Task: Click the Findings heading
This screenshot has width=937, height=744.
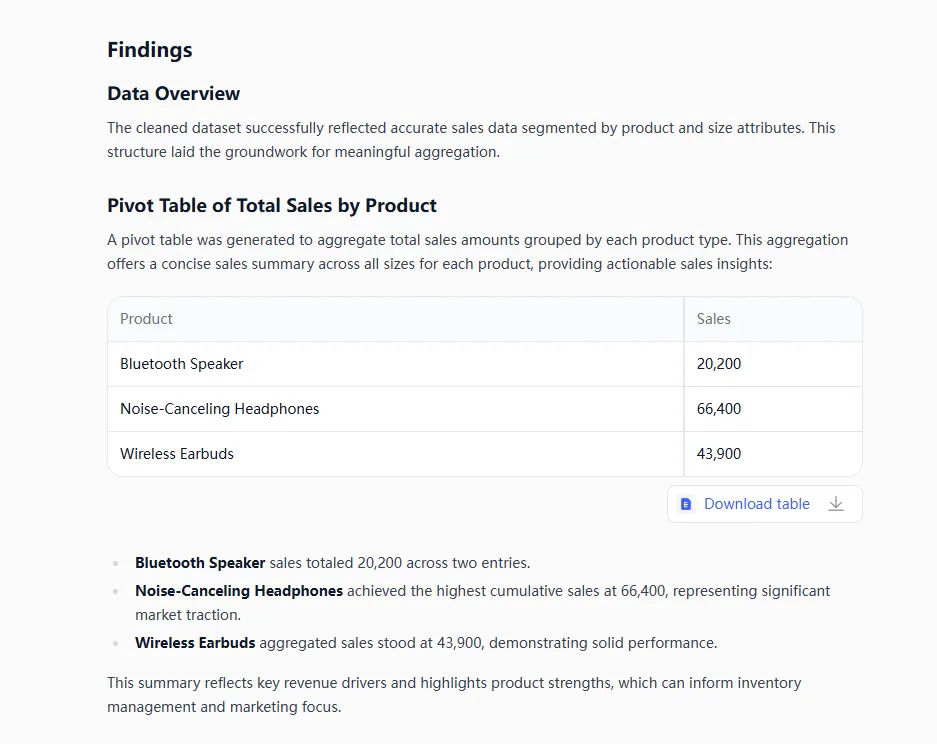Action: (x=150, y=50)
